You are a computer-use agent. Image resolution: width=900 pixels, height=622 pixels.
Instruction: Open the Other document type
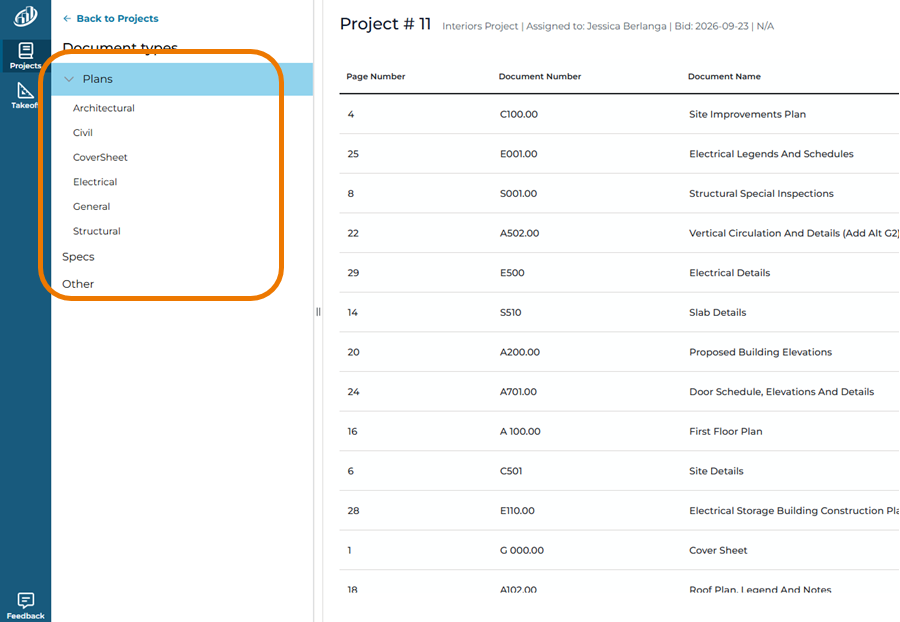[x=78, y=284]
